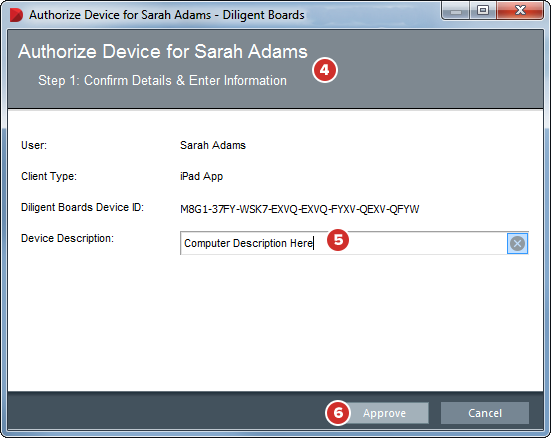
Task: Select the Diligent Boards Device ID value
Action: 299,209
